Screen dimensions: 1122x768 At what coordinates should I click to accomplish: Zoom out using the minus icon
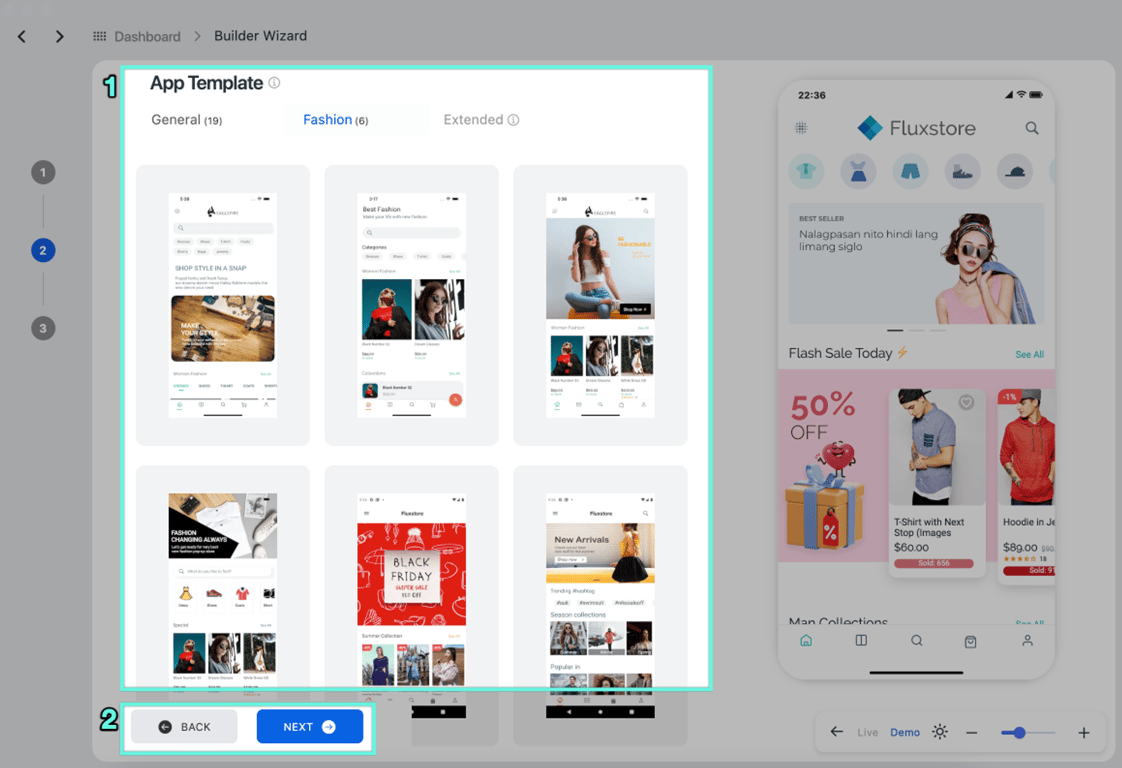[x=971, y=732]
